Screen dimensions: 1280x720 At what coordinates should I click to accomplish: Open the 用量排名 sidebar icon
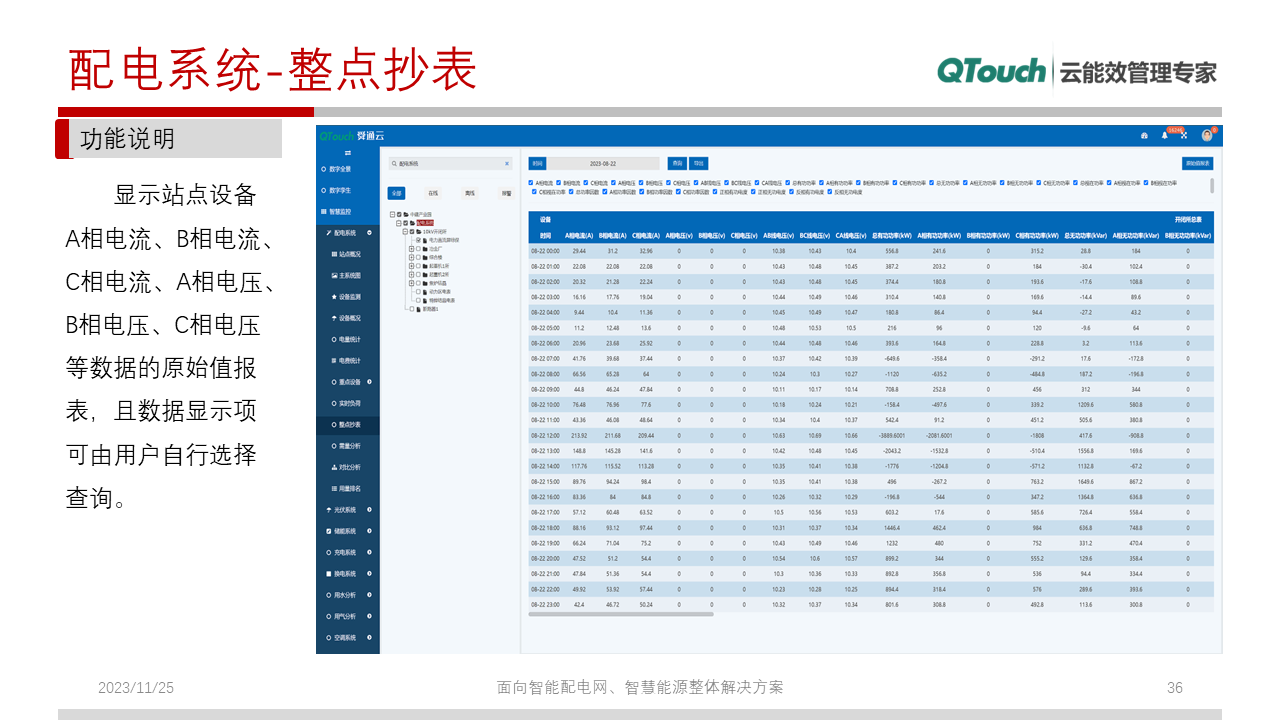click(x=348, y=487)
